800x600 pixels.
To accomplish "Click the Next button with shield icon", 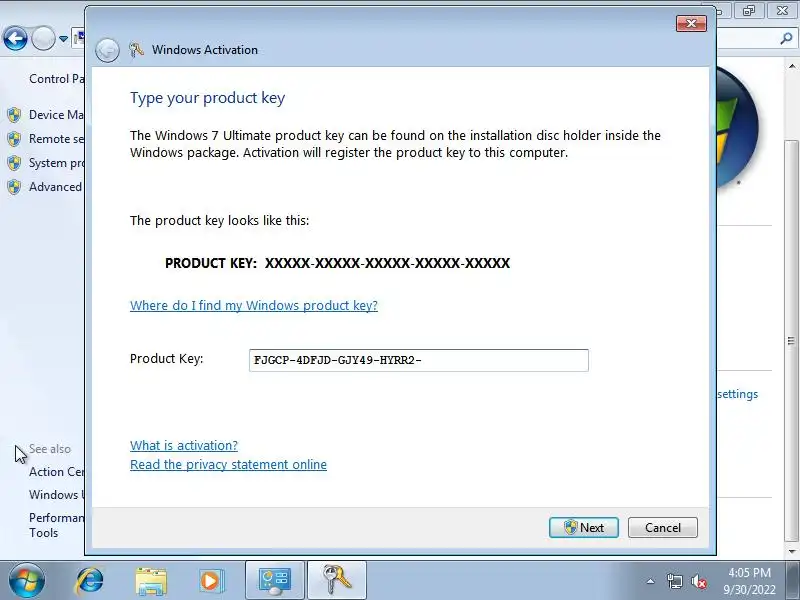I will (x=584, y=528).
